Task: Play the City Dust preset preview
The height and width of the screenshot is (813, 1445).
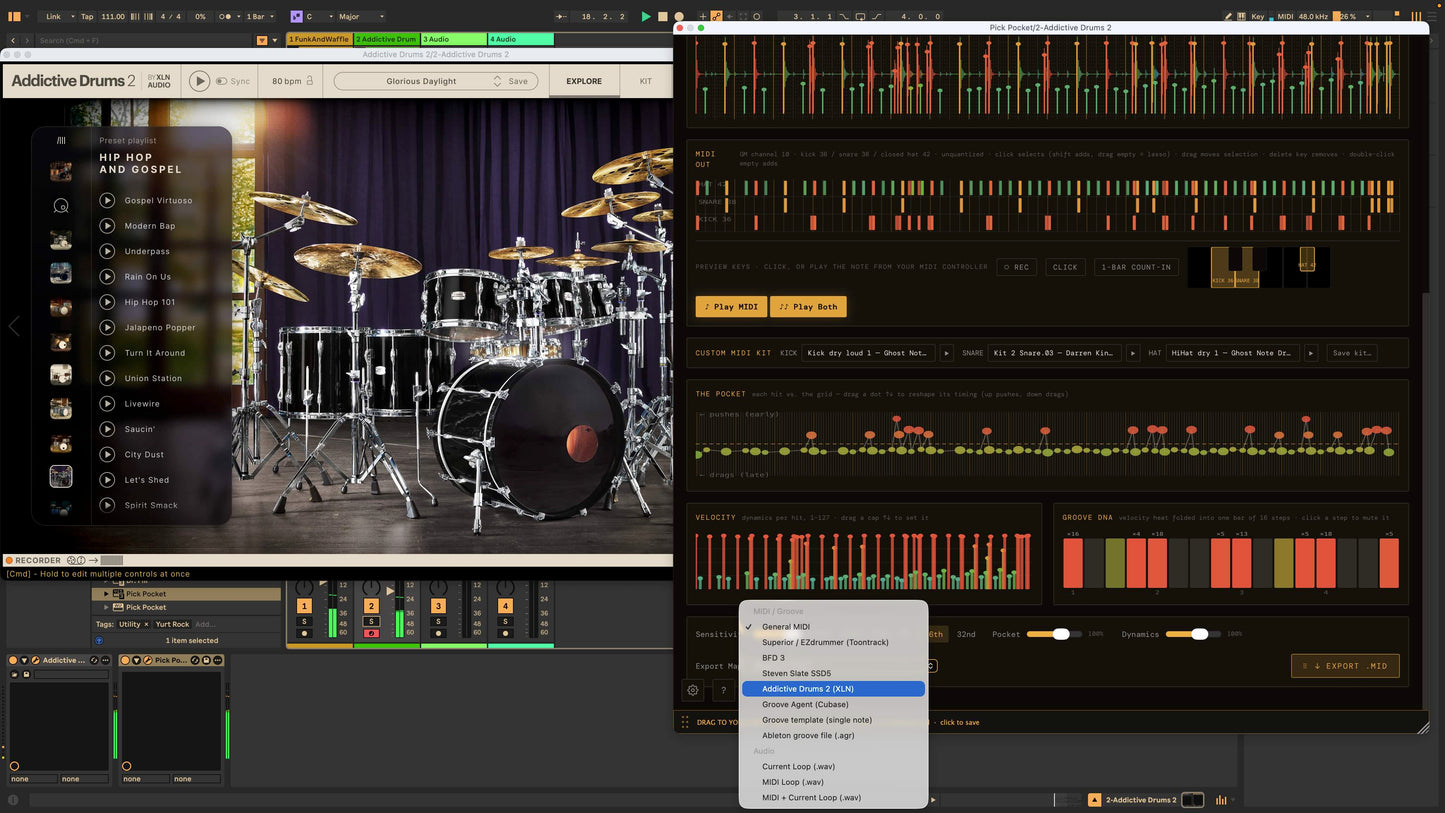Action: click(x=107, y=454)
